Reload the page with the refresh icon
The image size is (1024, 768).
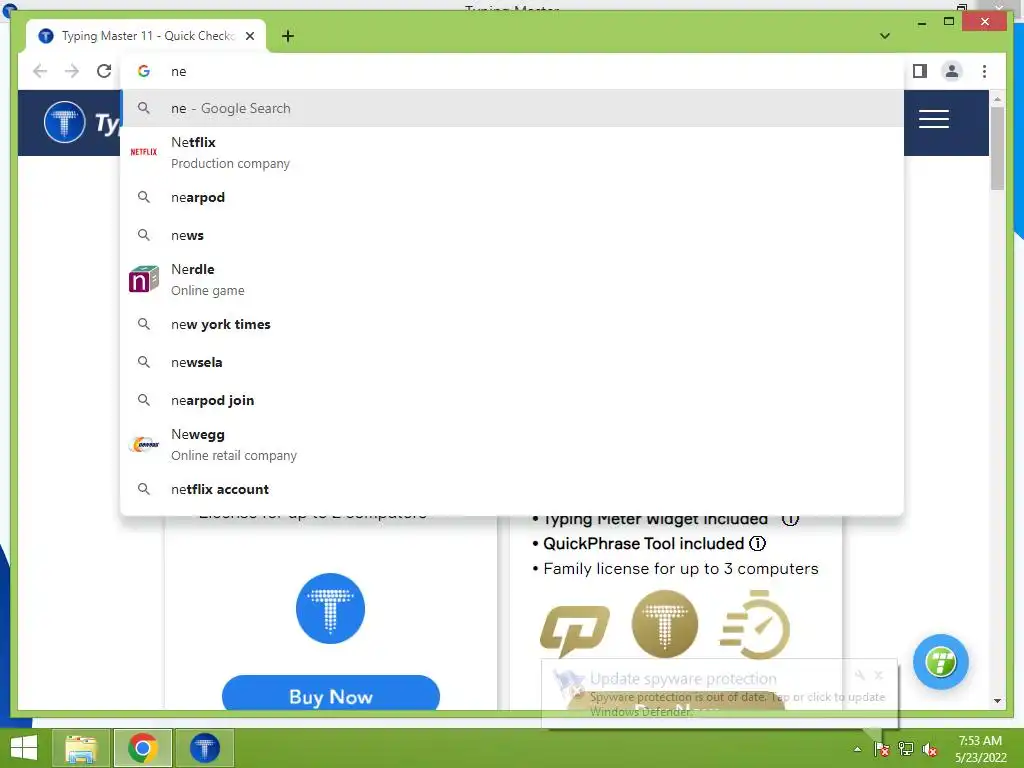coord(104,71)
